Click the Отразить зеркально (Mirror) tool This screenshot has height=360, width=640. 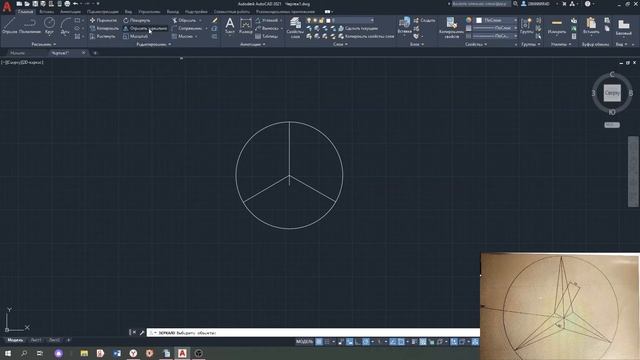tap(145, 28)
